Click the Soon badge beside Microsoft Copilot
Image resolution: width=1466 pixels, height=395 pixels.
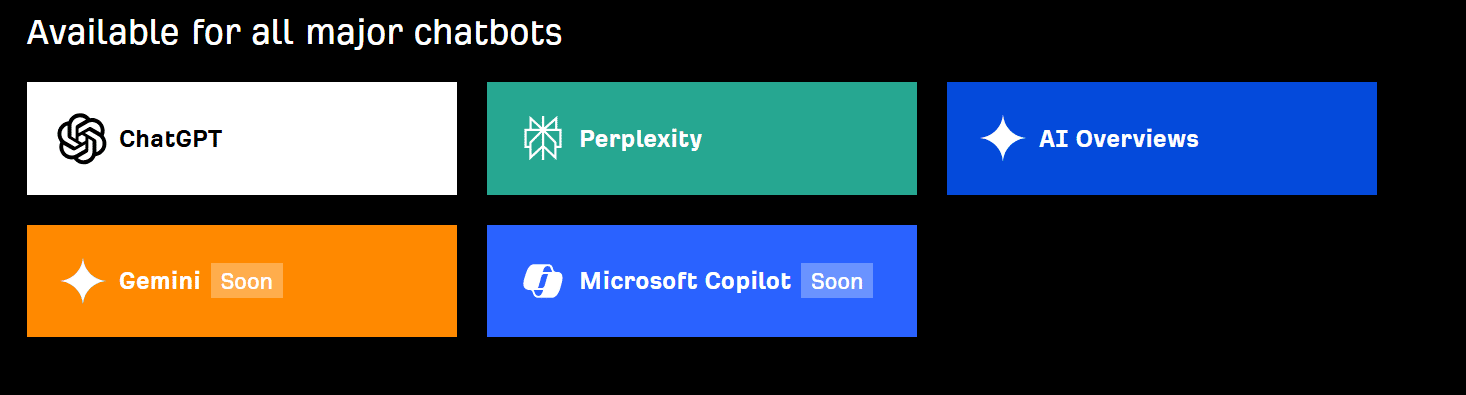click(x=837, y=281)
